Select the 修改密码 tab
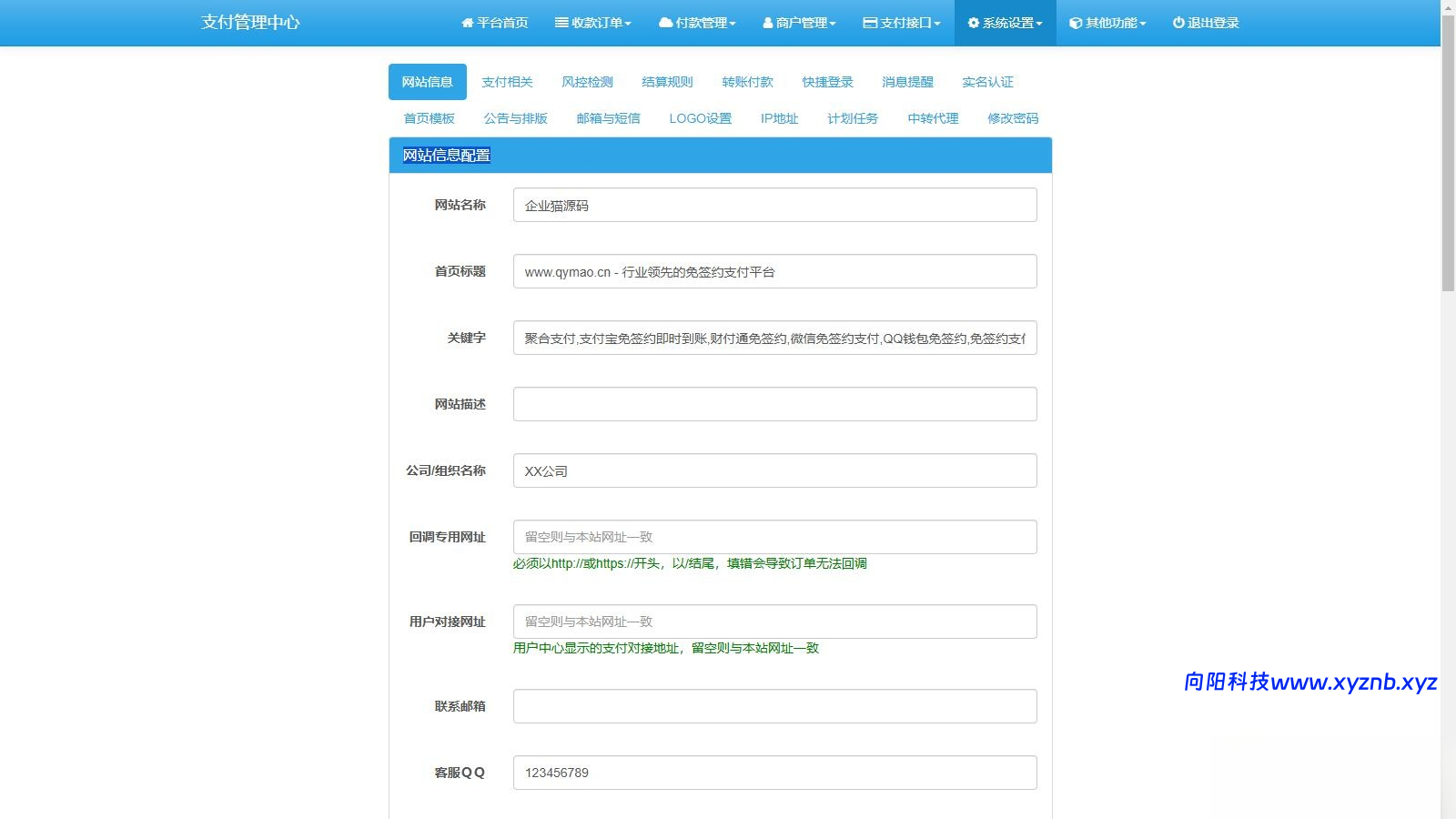The width and height of the screenshot is (1456, 819). point(1013,118)
